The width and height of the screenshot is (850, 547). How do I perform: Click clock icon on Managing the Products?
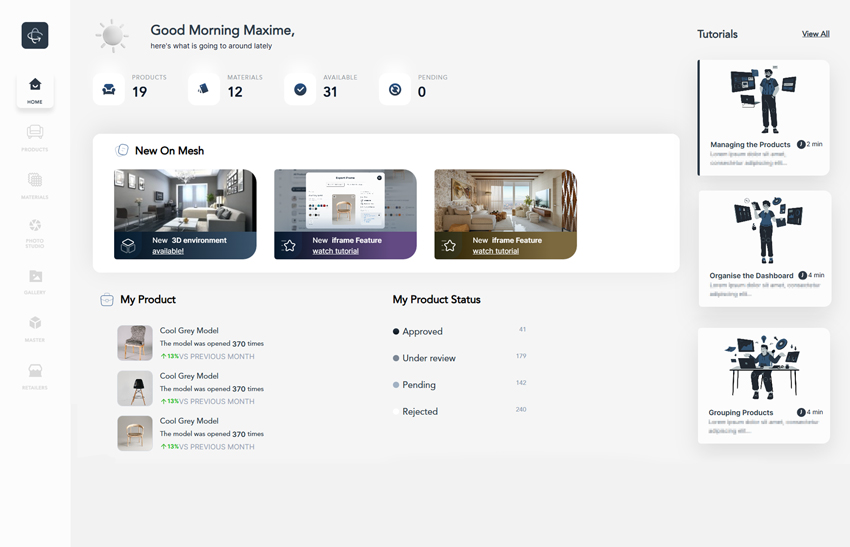[801, 144]
